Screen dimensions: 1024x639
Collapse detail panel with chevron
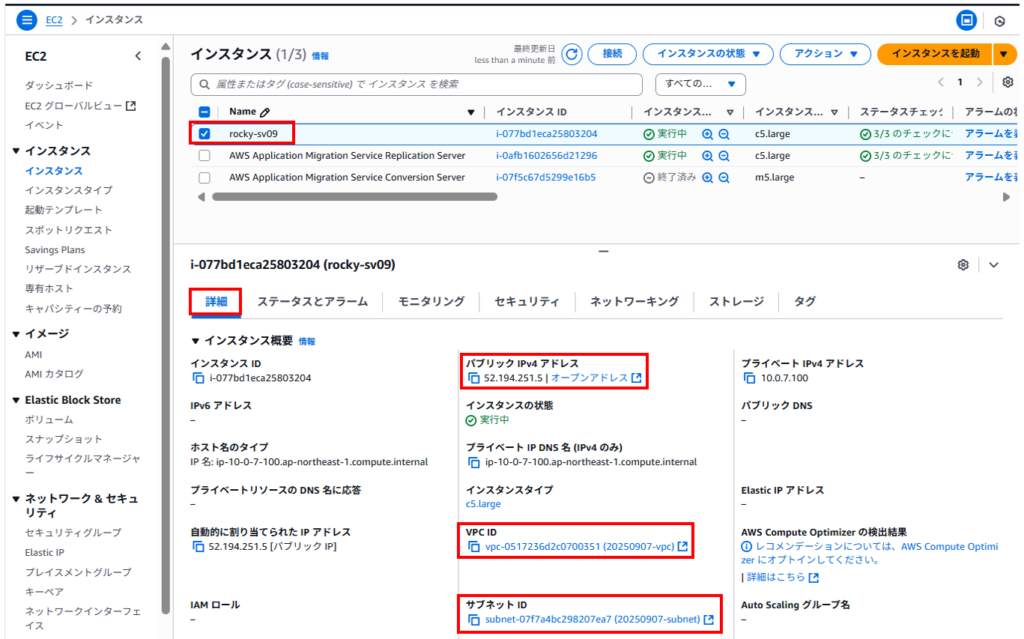[x=994, y=265]
